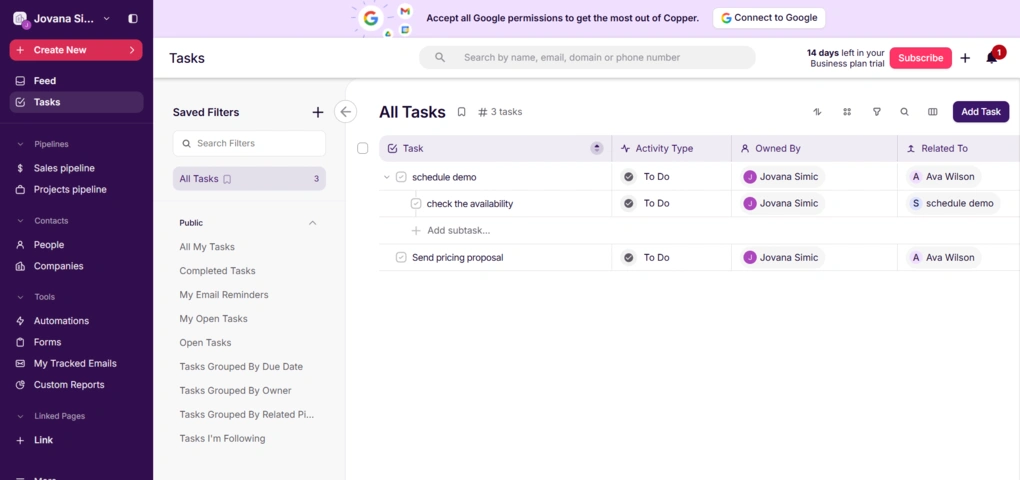Click the bookmark icon in All Tasks filter row
This screenshot has width=1020, height=480.
[x=227, y=179]
